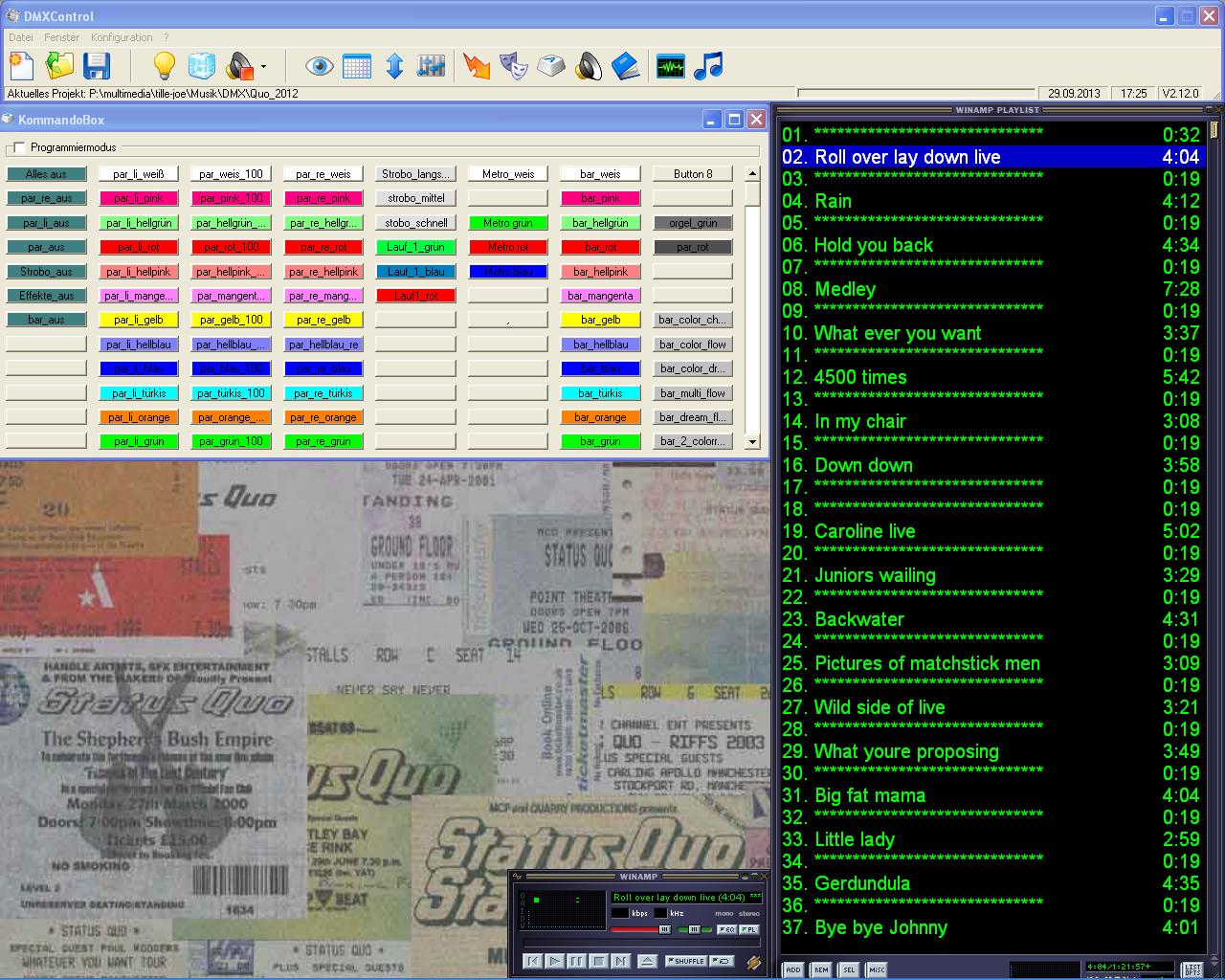Click KommandoBox scrollbar up arrow

[x=752, y=174]
